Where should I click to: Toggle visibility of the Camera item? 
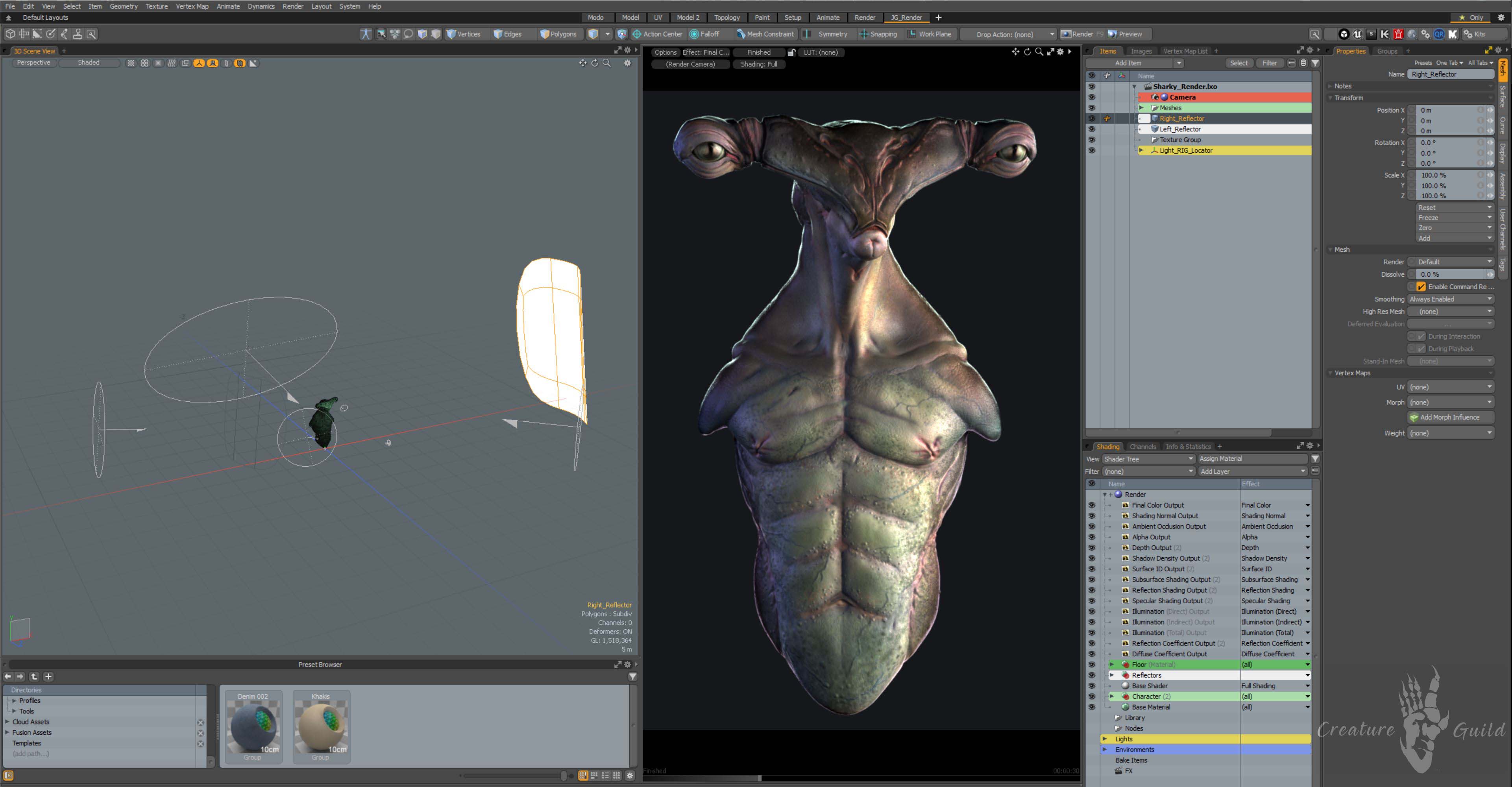coord(1091,97)
